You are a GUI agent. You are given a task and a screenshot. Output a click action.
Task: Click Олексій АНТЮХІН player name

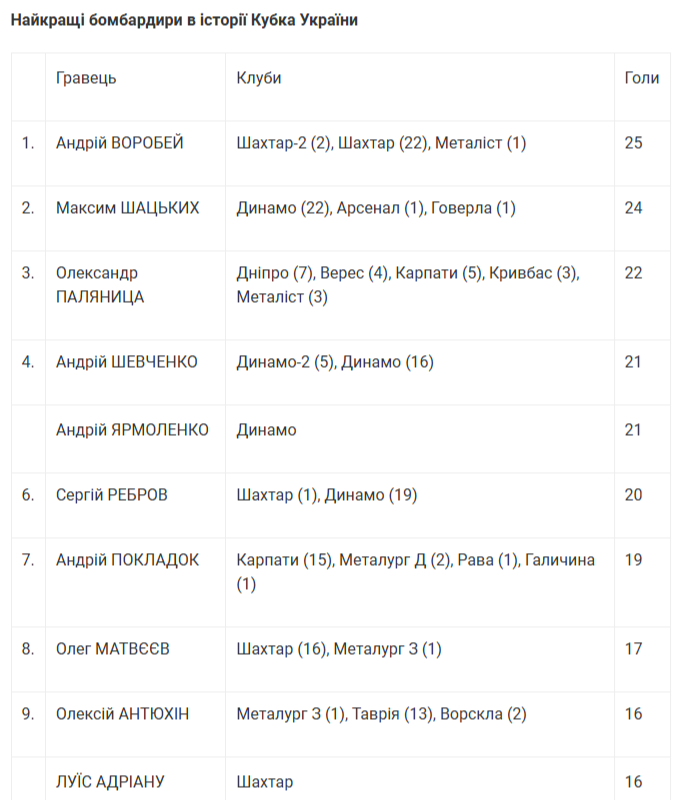(x=123, y=714)
